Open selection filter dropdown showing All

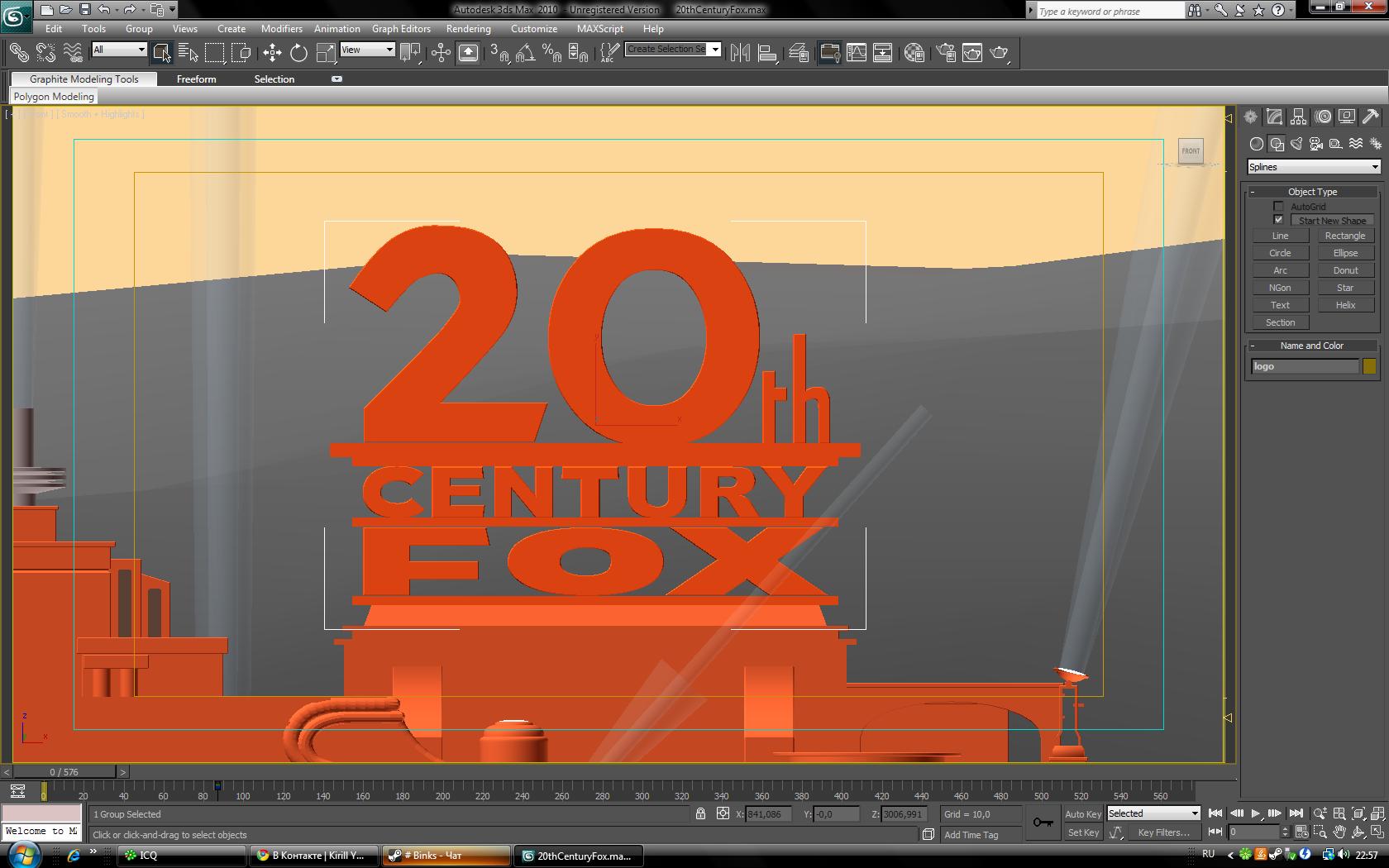[118, 50]
